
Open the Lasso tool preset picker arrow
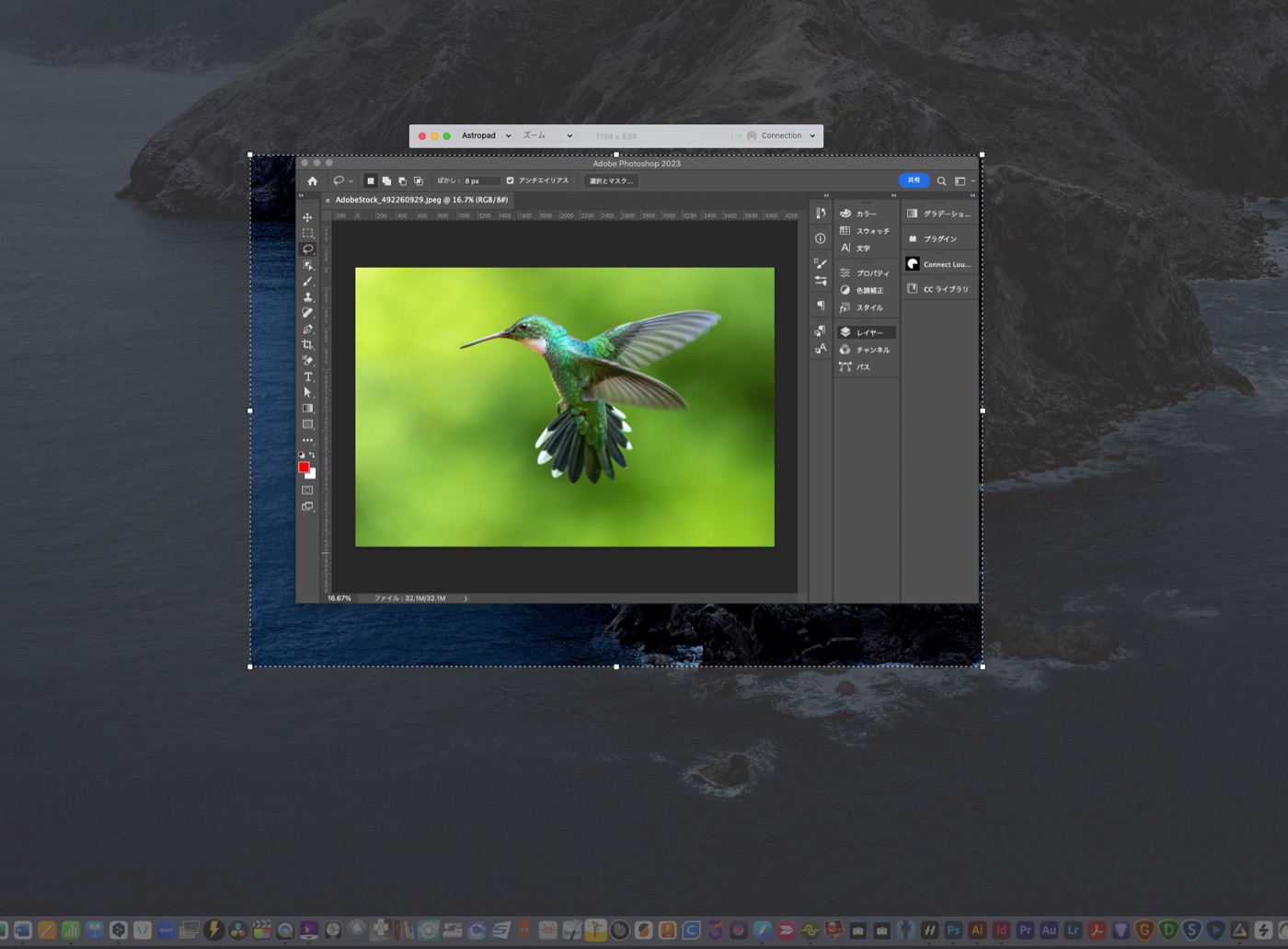pos(351,181)
